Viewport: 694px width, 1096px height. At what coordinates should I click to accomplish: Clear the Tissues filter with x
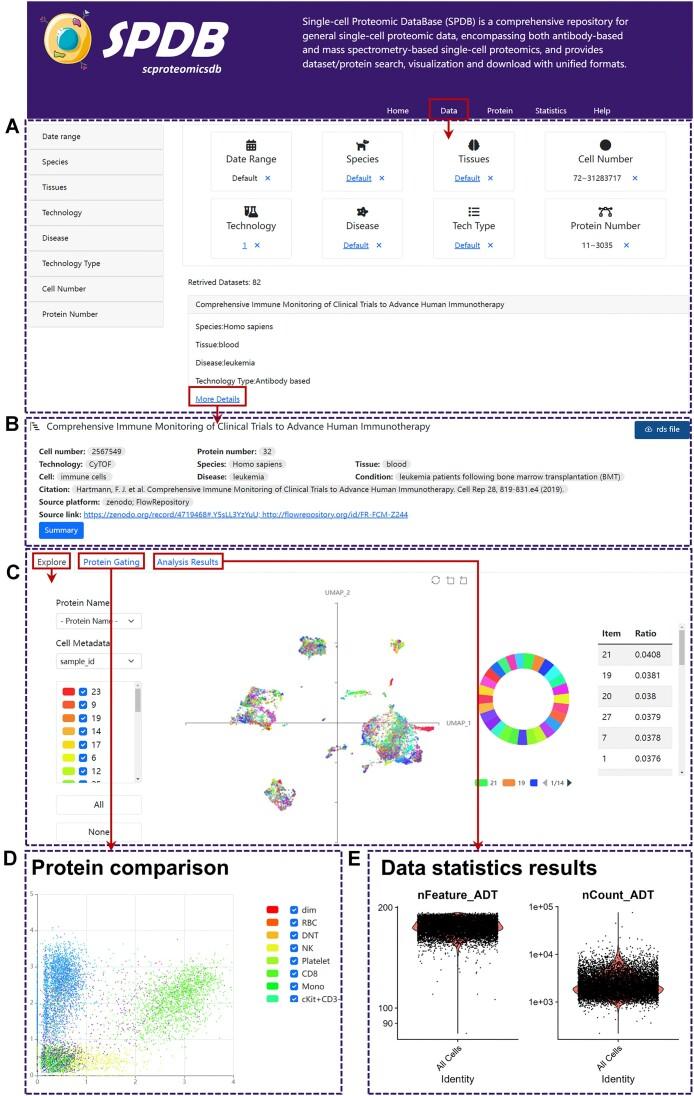pos(490,178)
